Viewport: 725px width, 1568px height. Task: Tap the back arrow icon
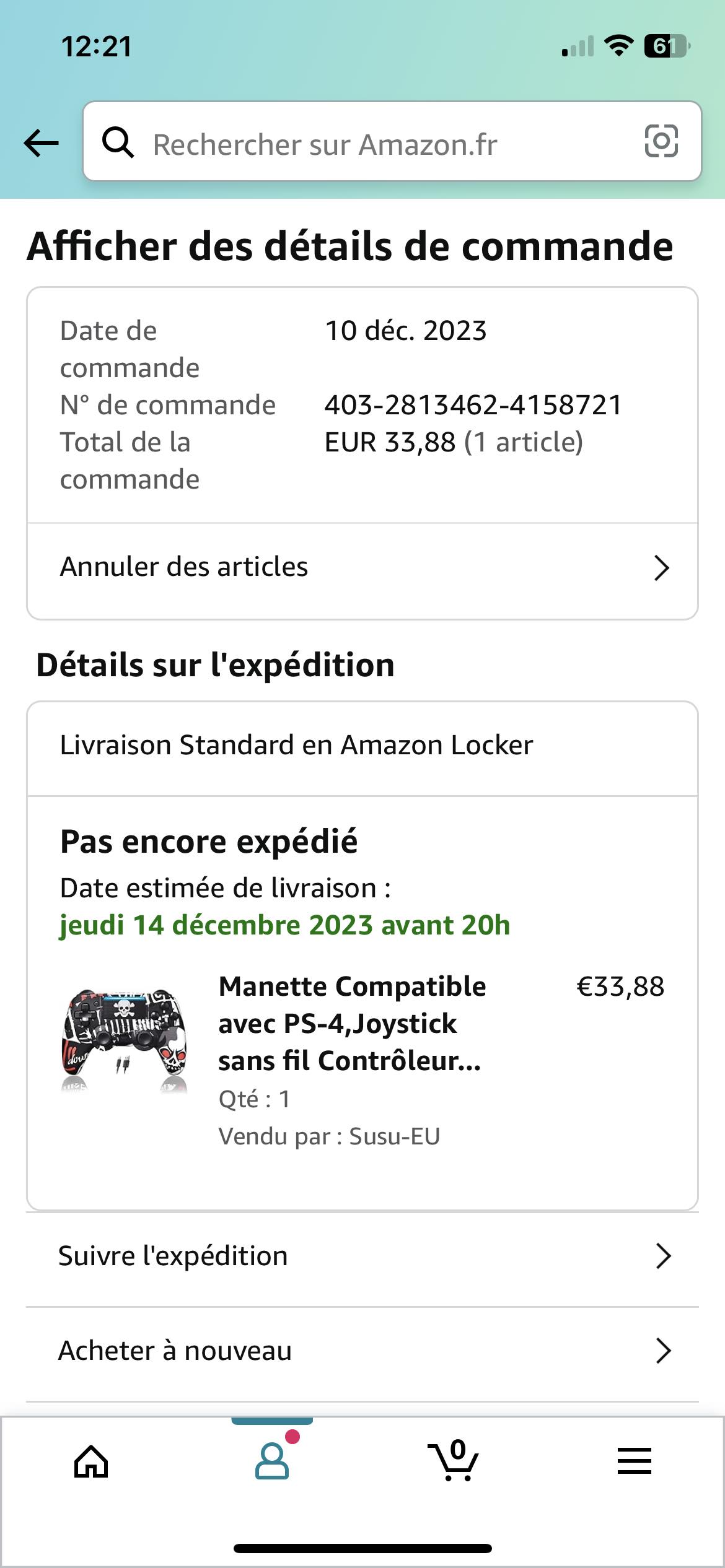[x=42, y=143]
